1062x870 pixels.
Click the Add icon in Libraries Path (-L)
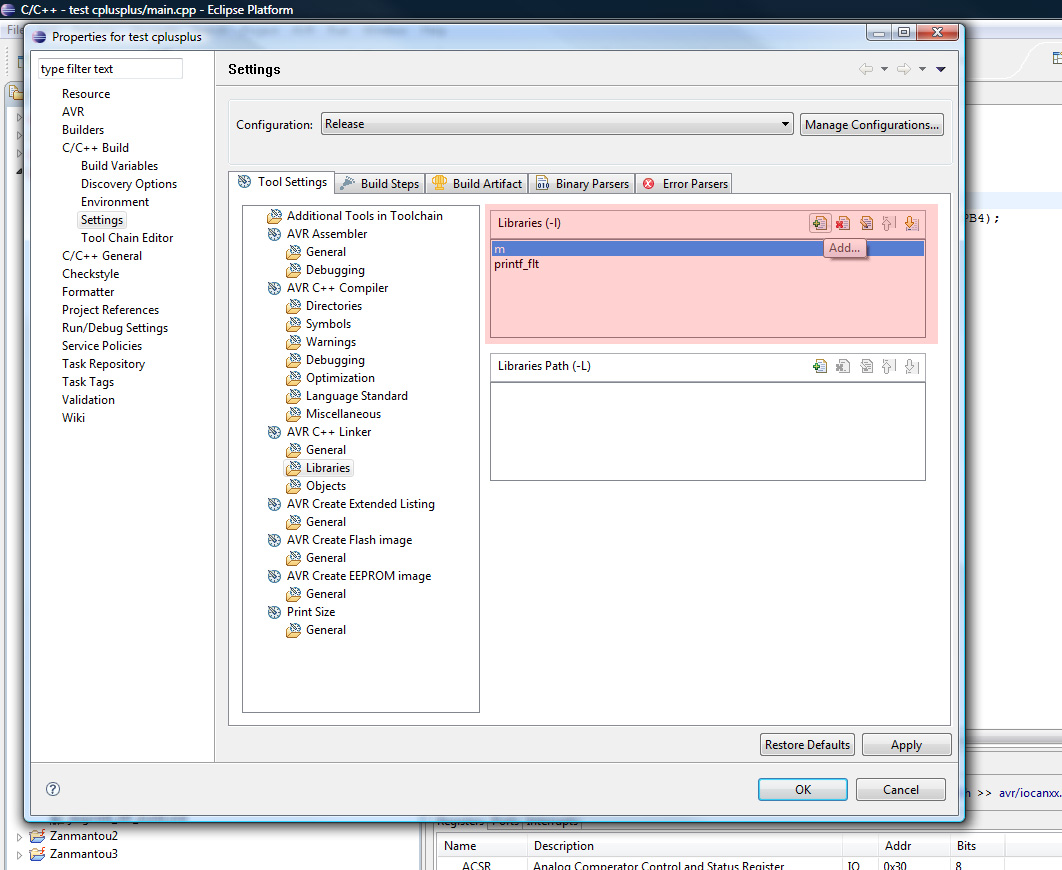820,366
